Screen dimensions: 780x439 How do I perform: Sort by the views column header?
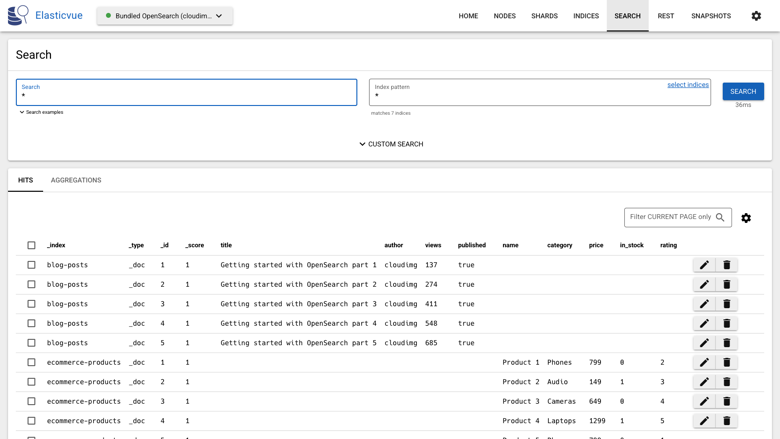[433, 245]
